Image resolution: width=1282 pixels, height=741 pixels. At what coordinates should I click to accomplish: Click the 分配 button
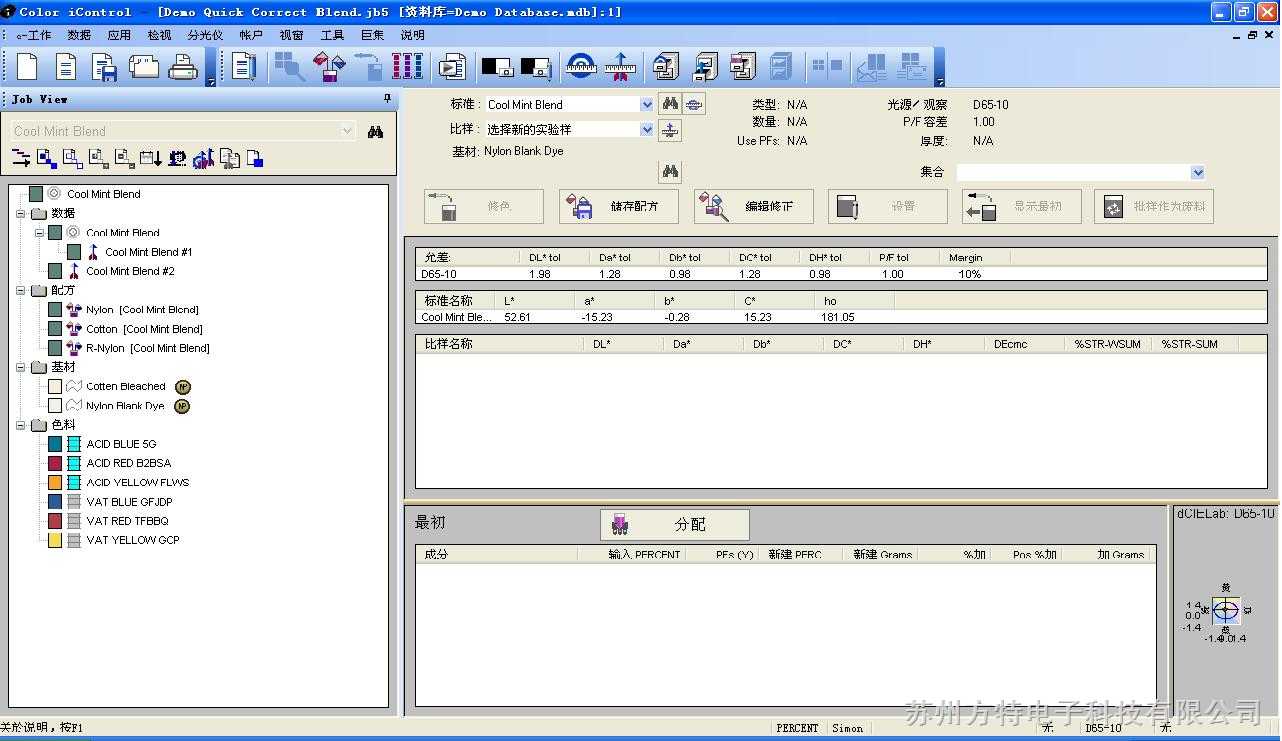pos(675,525)
